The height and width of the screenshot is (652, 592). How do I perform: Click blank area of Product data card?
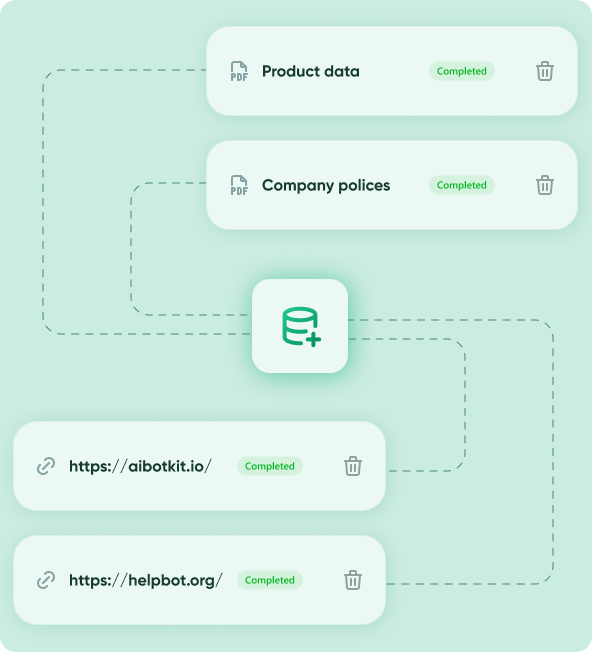point(392,100)
